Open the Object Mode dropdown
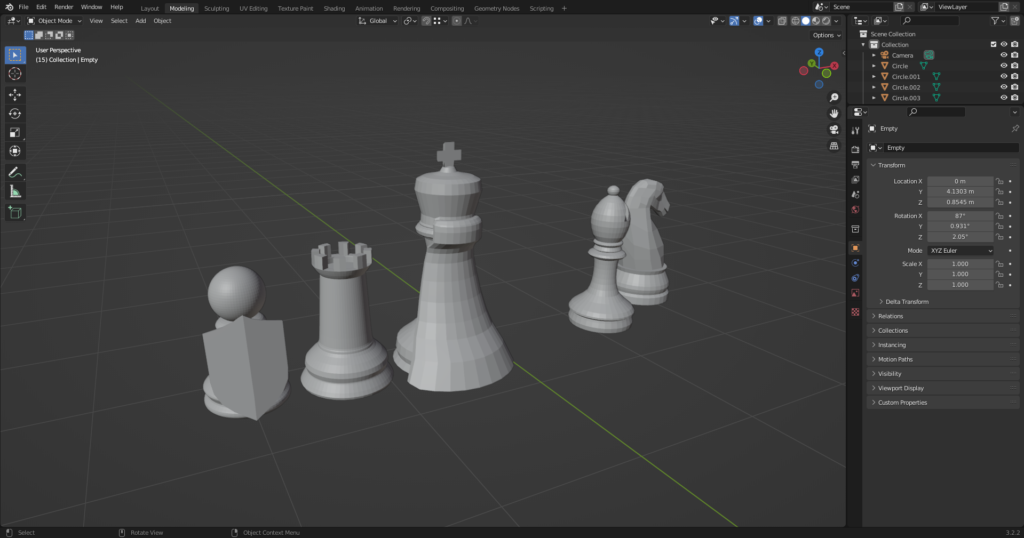Viewport: 1024px width, 538px height. [x=54, y=21]
